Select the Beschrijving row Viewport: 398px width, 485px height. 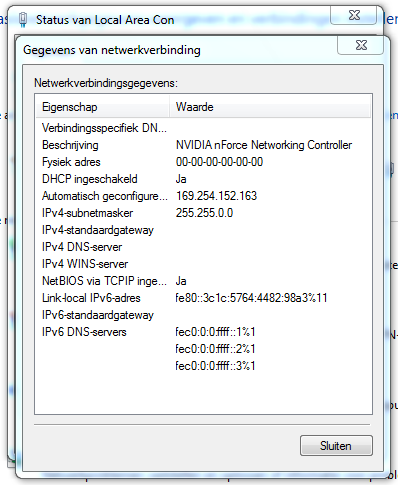click(x=203, y=145)
